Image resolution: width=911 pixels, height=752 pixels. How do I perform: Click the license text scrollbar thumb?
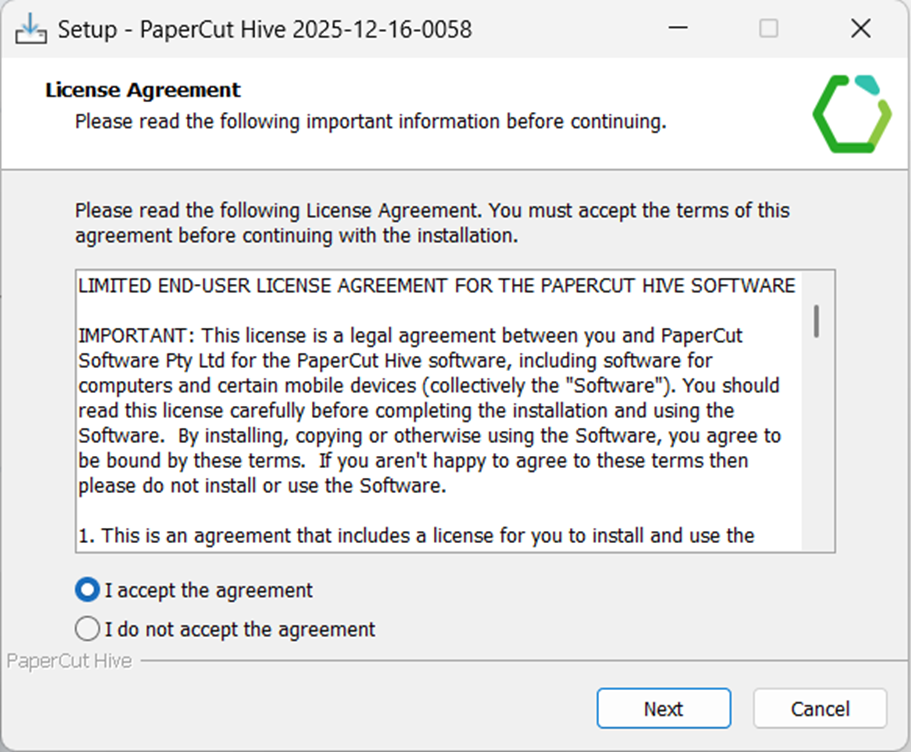click(x=817, y=320)
